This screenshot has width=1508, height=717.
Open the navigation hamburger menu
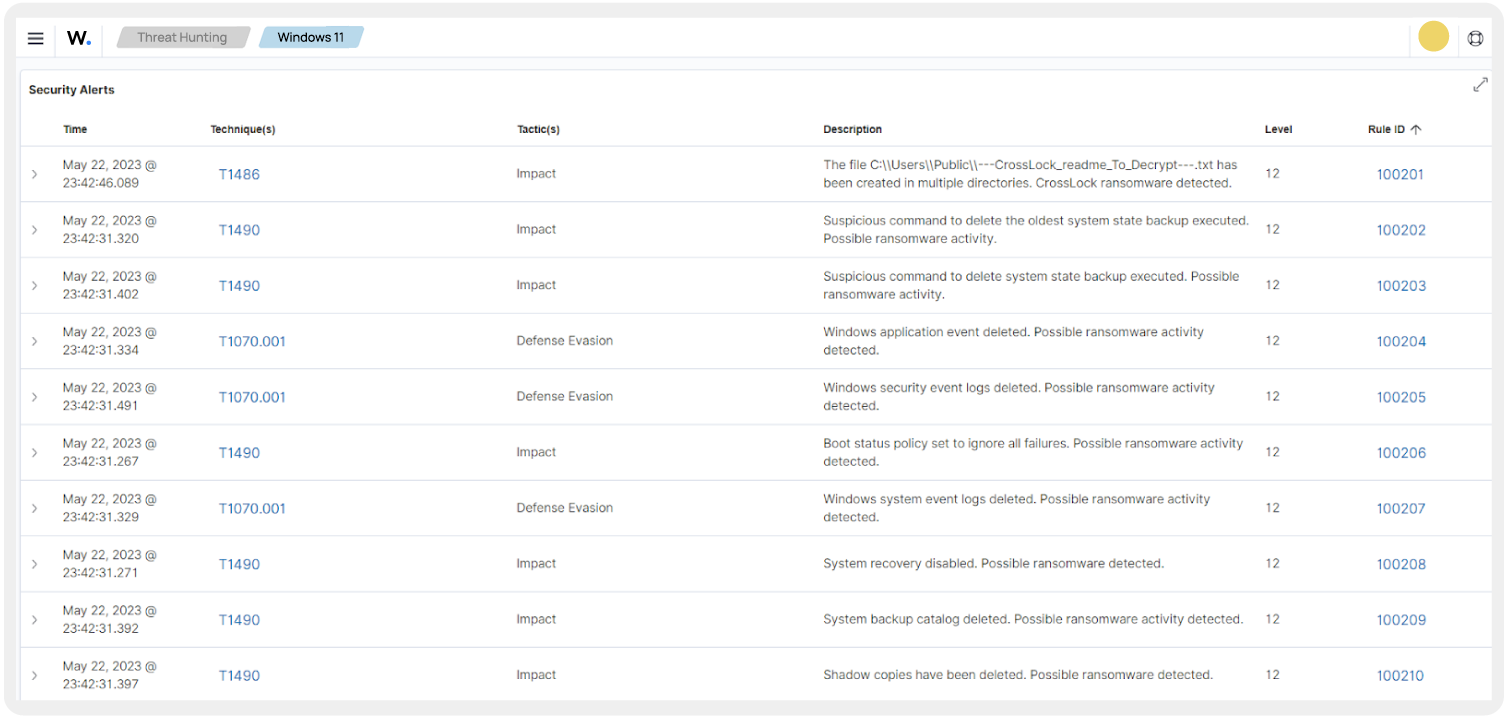point(35,38)
